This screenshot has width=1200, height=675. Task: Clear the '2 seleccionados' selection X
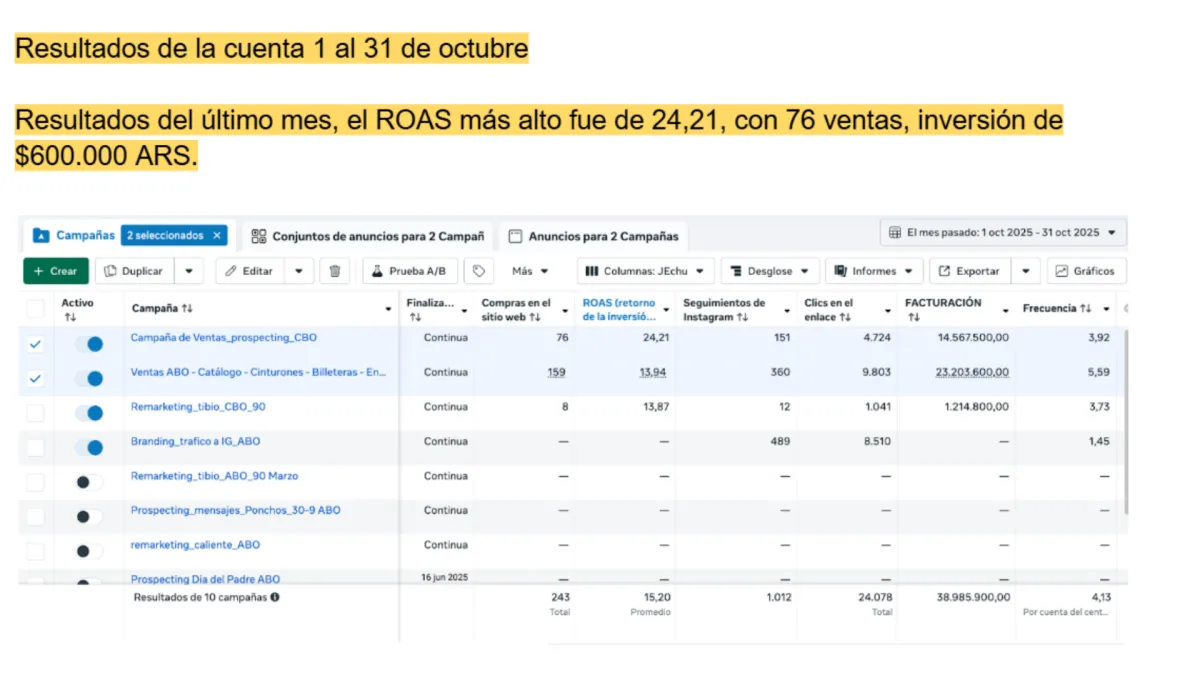(x=215, y=236)
